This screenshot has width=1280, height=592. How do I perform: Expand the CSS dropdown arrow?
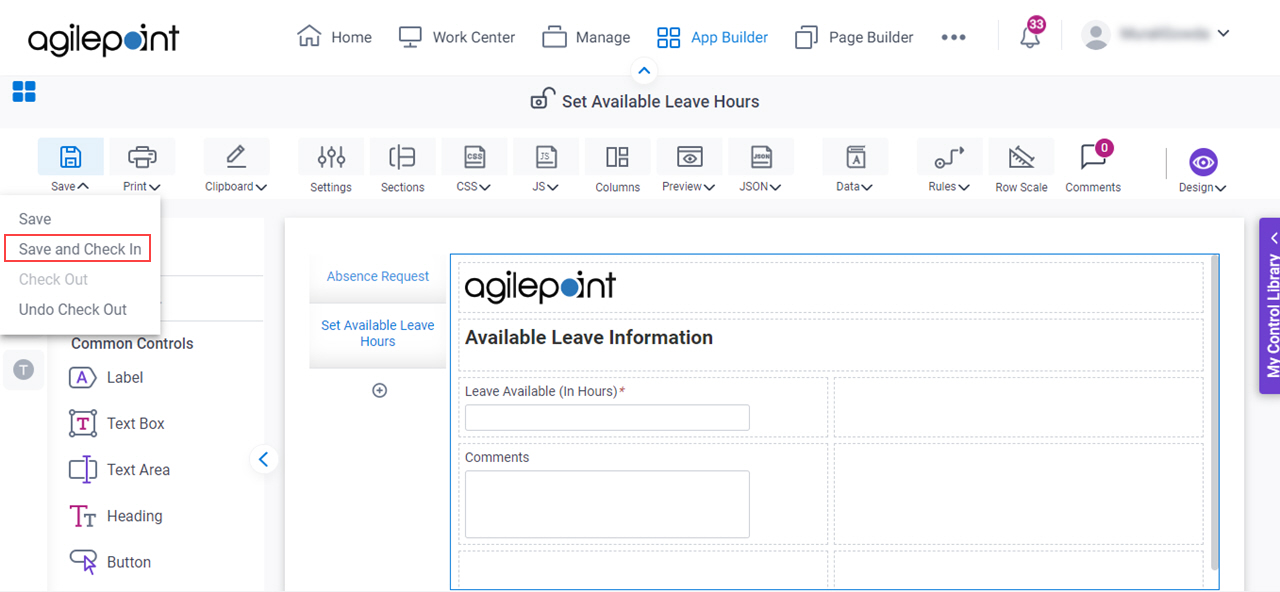point(485,186)
